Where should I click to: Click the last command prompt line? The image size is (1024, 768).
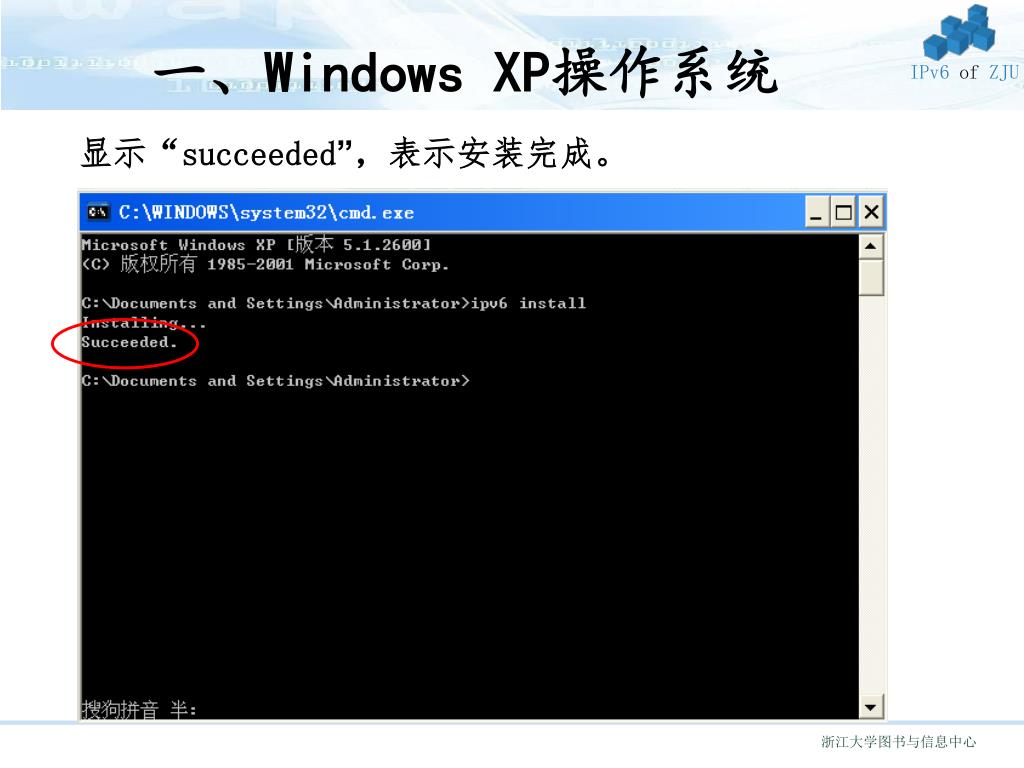(275, 381)
